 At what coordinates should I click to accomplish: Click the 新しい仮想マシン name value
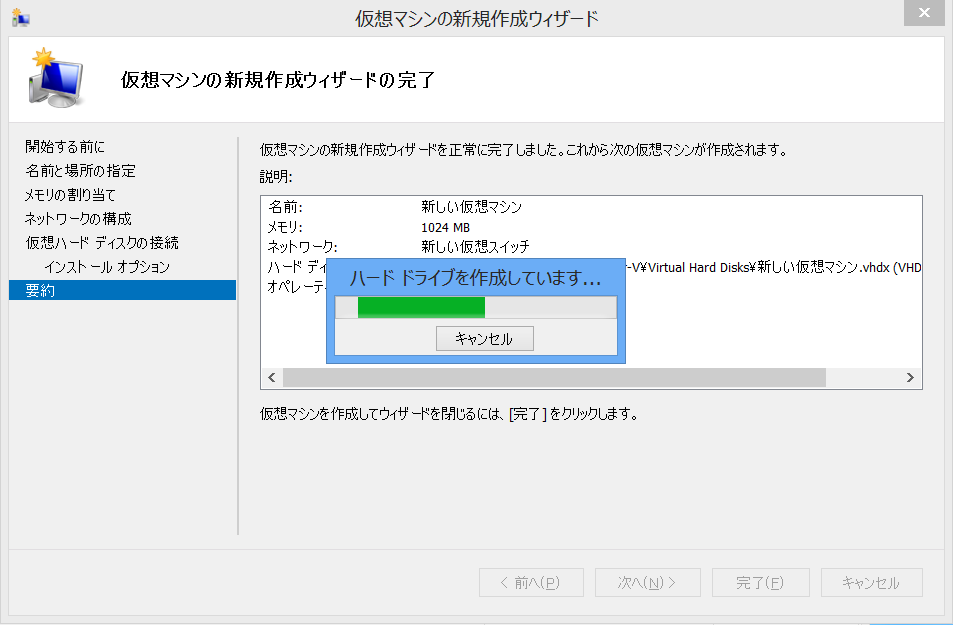[472, 207]
